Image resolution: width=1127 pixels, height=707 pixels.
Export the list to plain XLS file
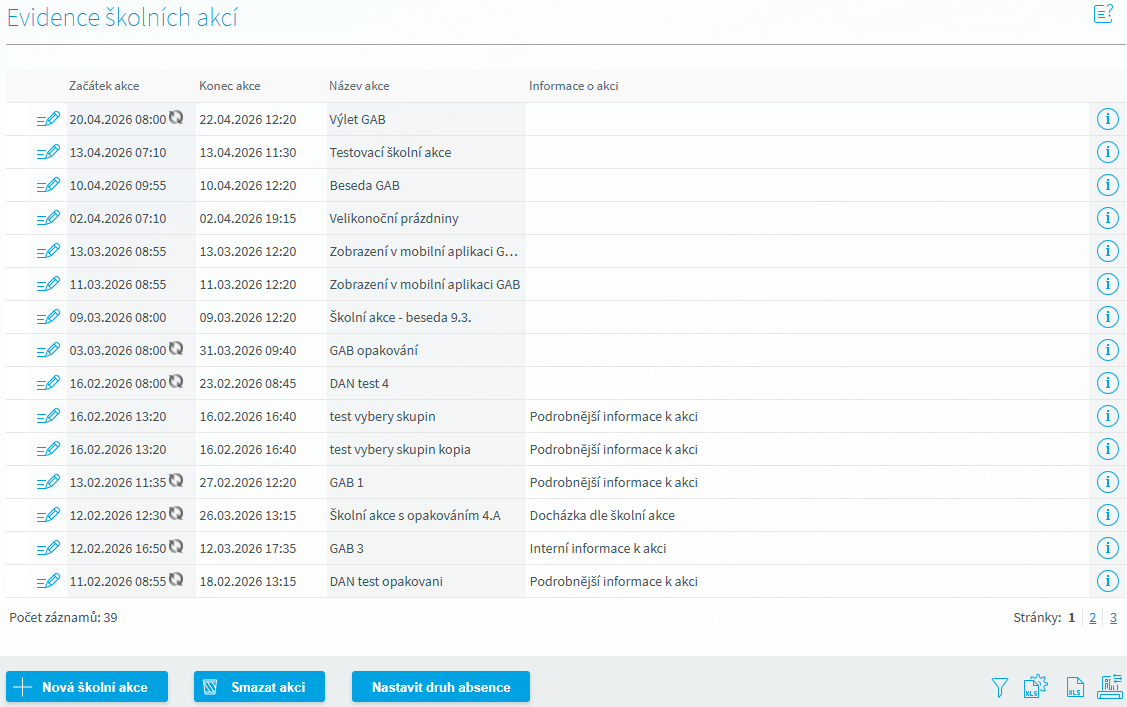pyautogui.click(x=1074, y=687)
